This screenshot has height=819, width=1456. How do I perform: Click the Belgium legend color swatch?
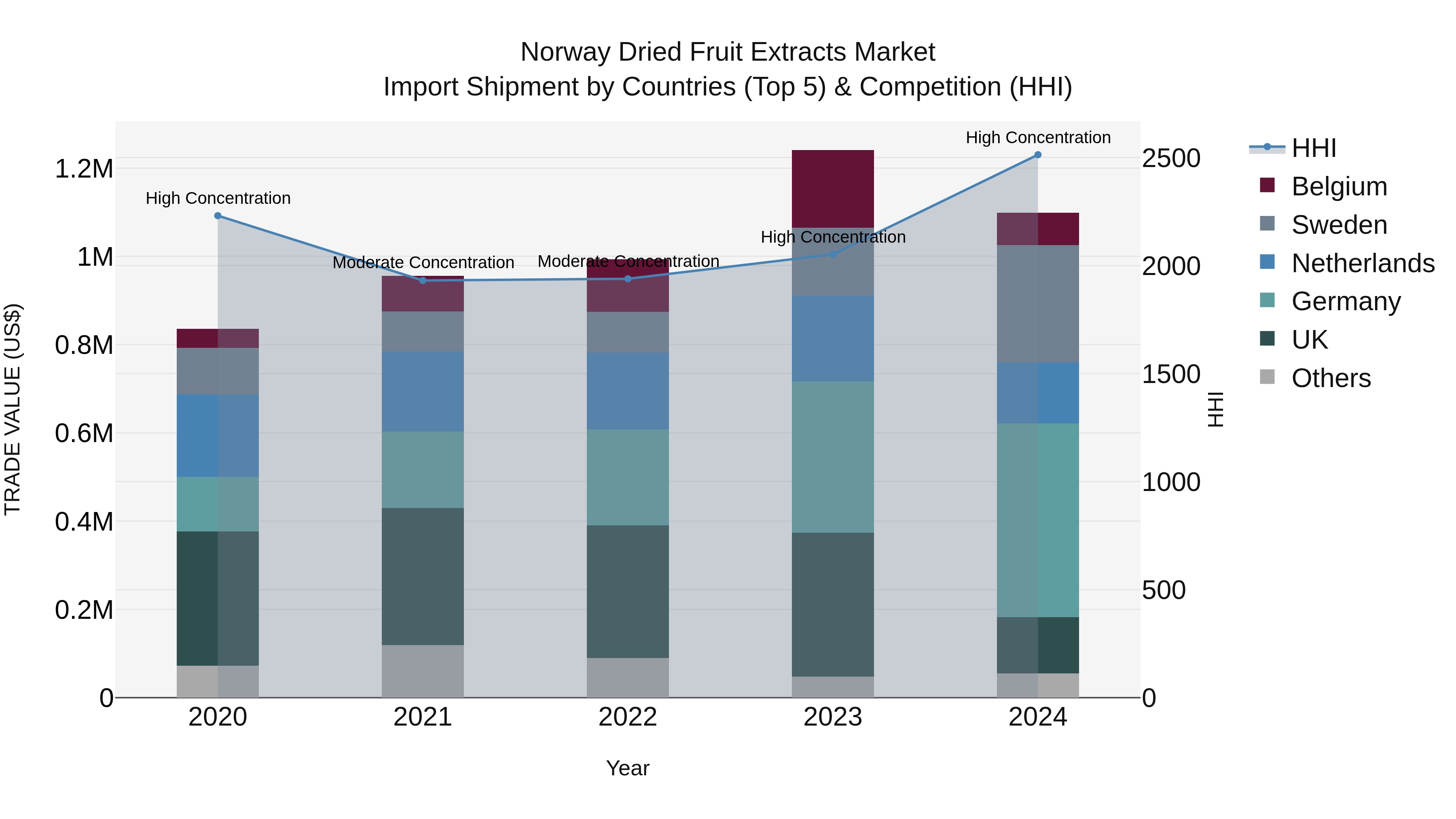(x=1267, y=185)
